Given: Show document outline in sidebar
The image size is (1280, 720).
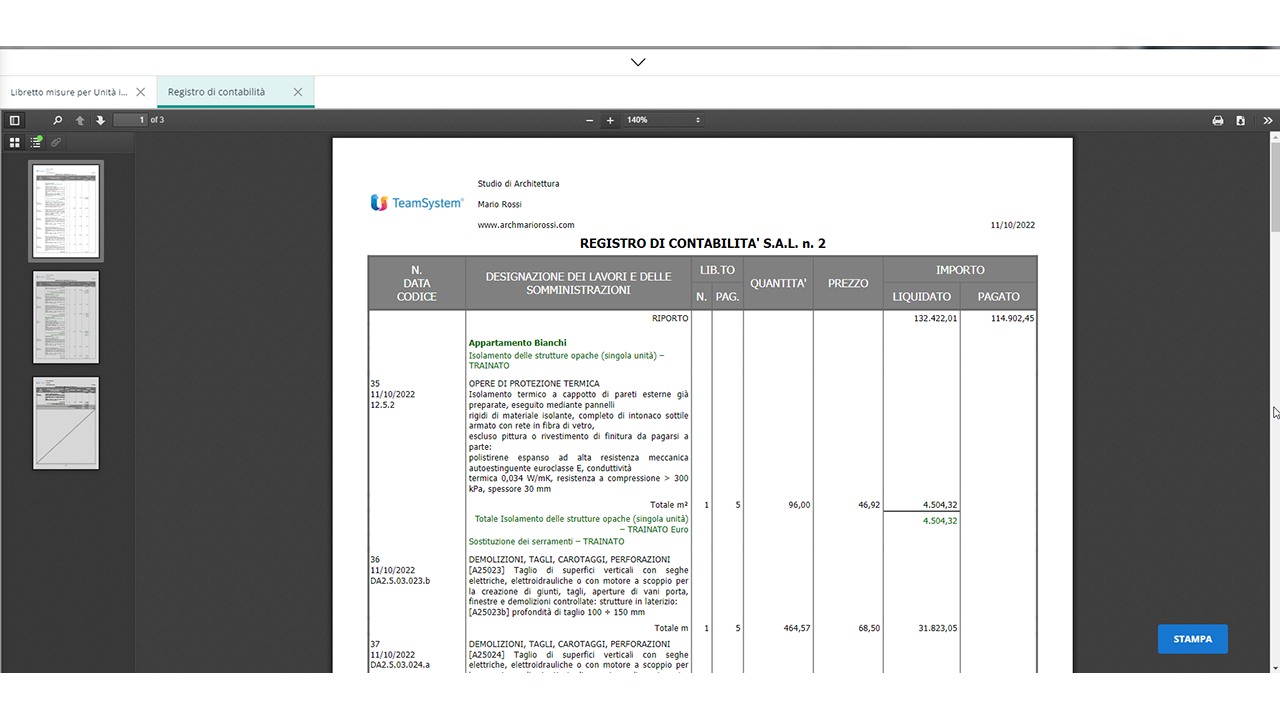Looking at the screenshot, I should 36,142.
